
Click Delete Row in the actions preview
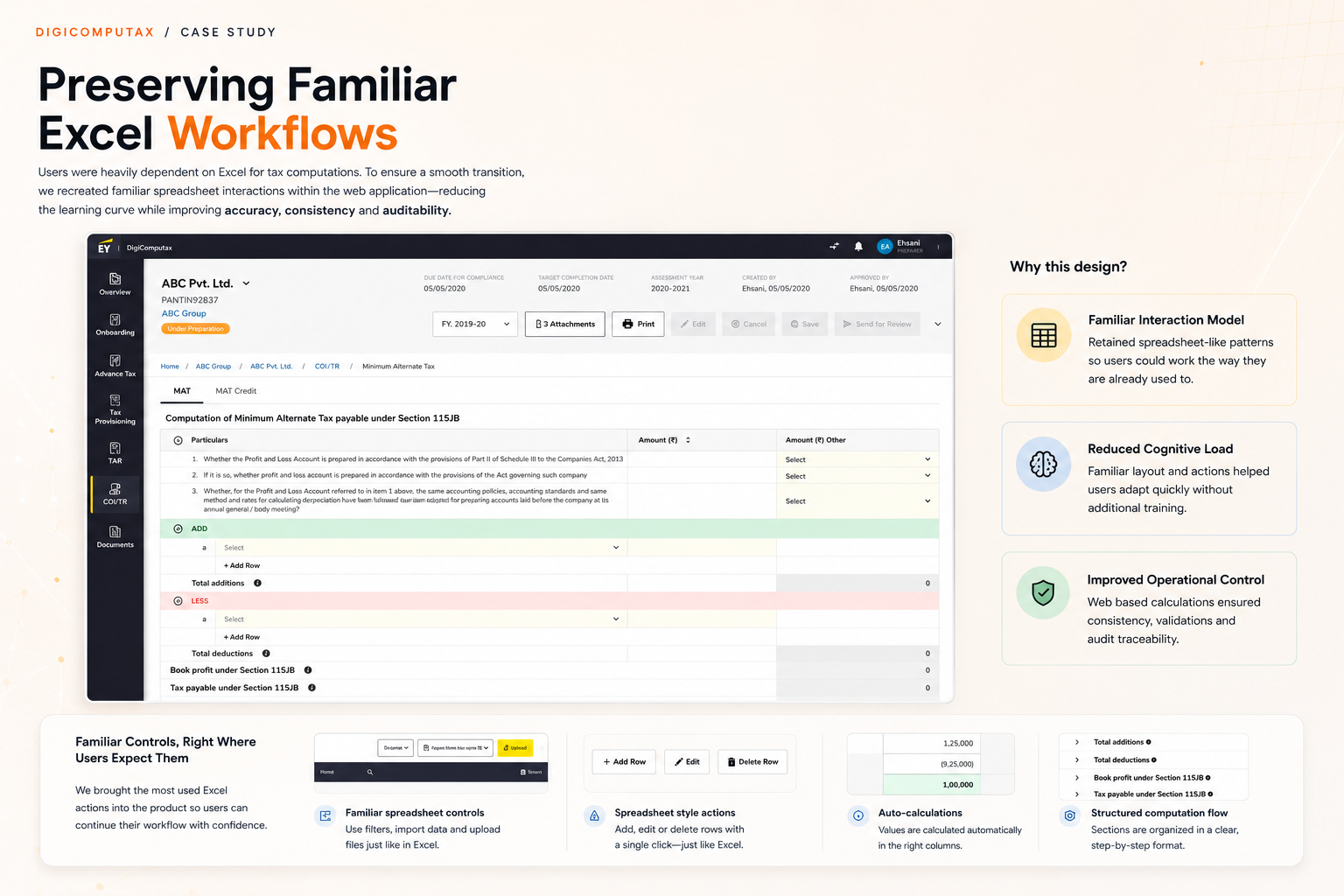pyautogui.click(x=752, y=762)
